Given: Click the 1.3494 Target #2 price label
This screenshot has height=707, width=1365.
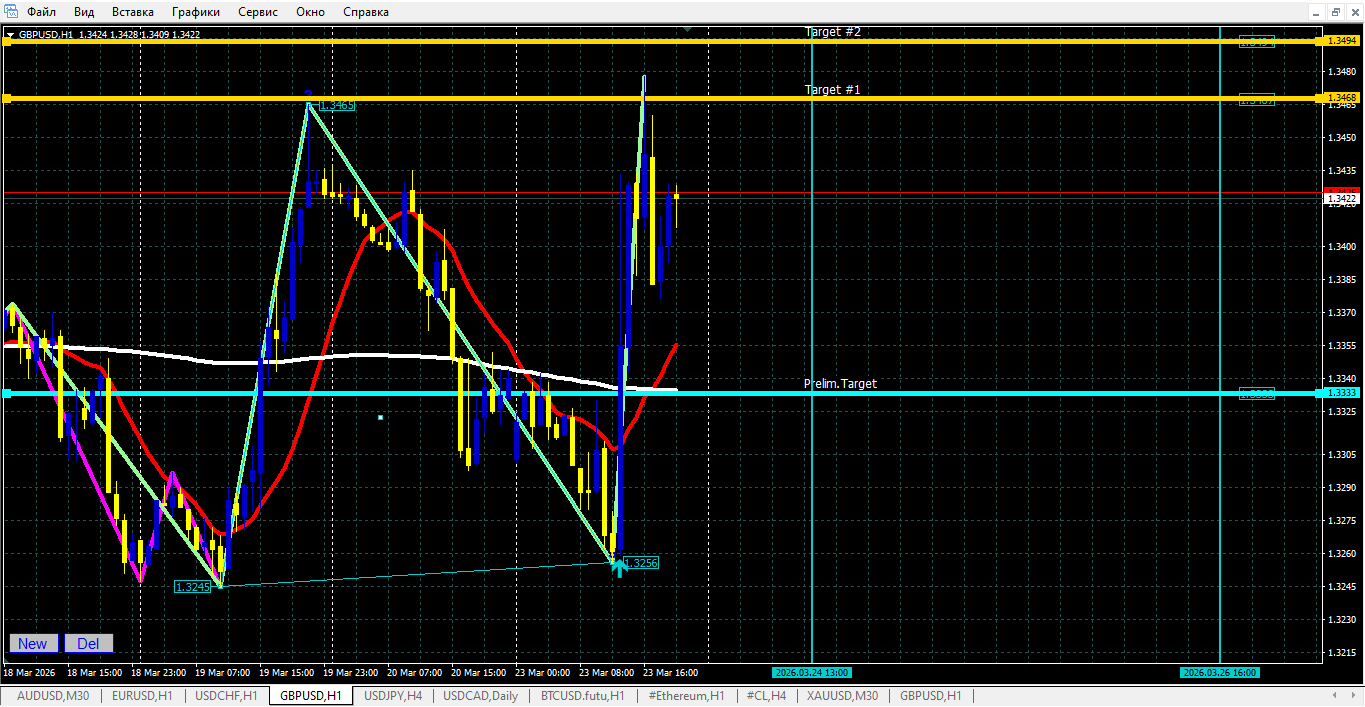Looking at the screenshot, I should click(x=1342, y=41).
